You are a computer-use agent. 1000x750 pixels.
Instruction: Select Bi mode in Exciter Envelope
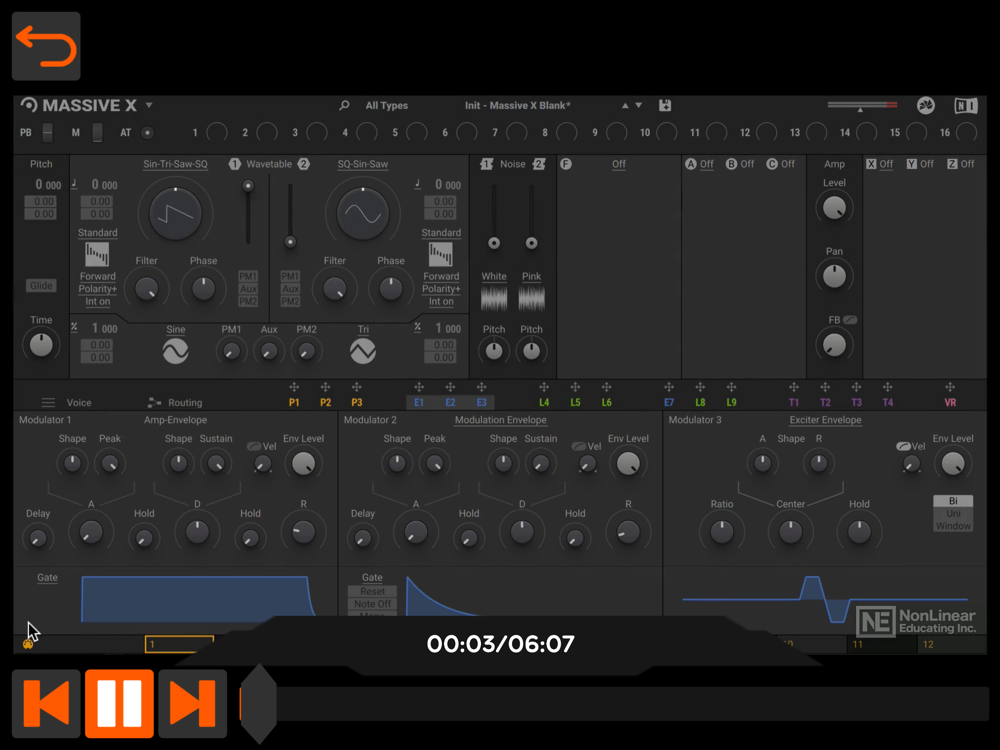coord(953,501)
